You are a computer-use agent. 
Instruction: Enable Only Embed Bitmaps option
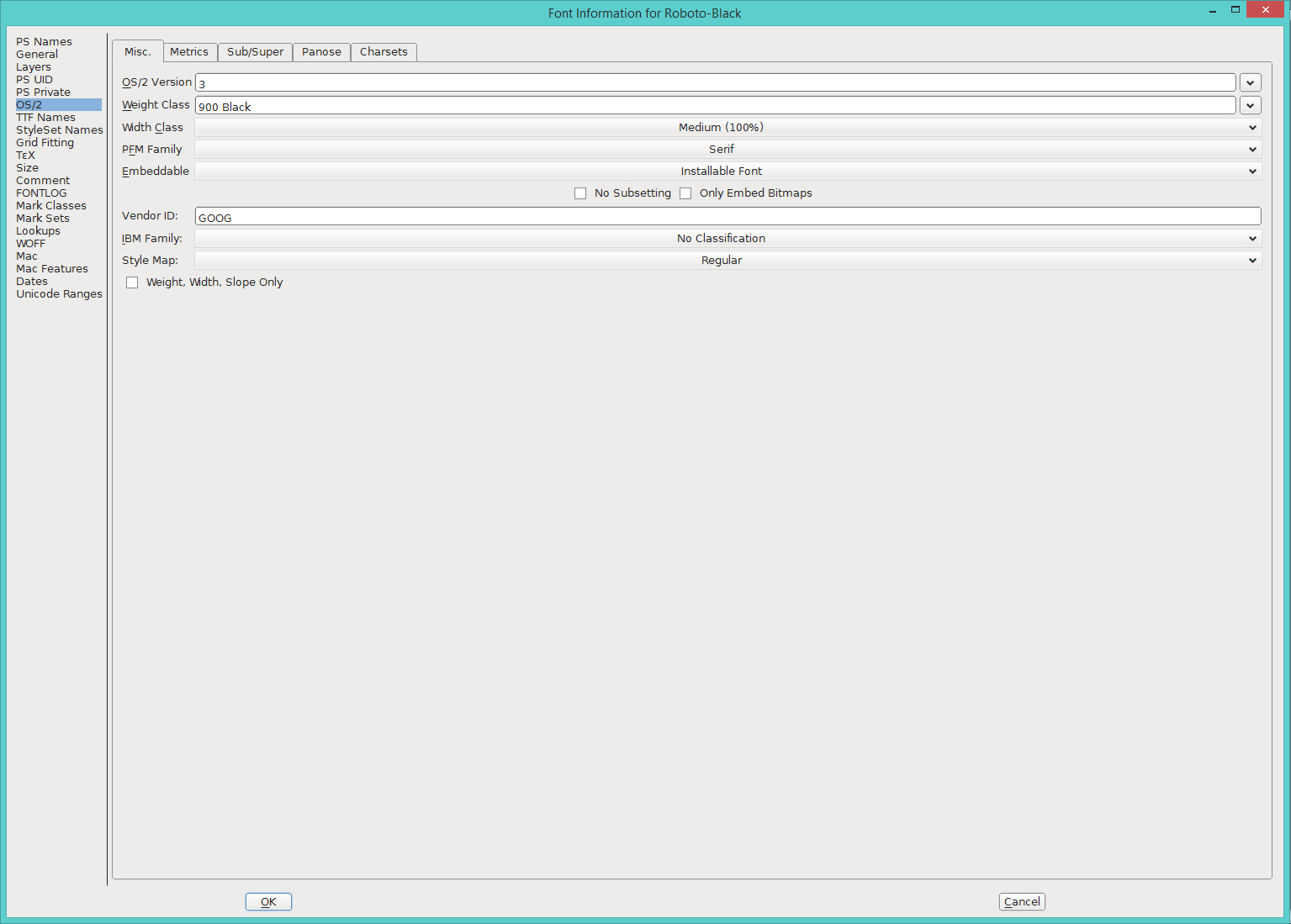click(x=685, y=193)
